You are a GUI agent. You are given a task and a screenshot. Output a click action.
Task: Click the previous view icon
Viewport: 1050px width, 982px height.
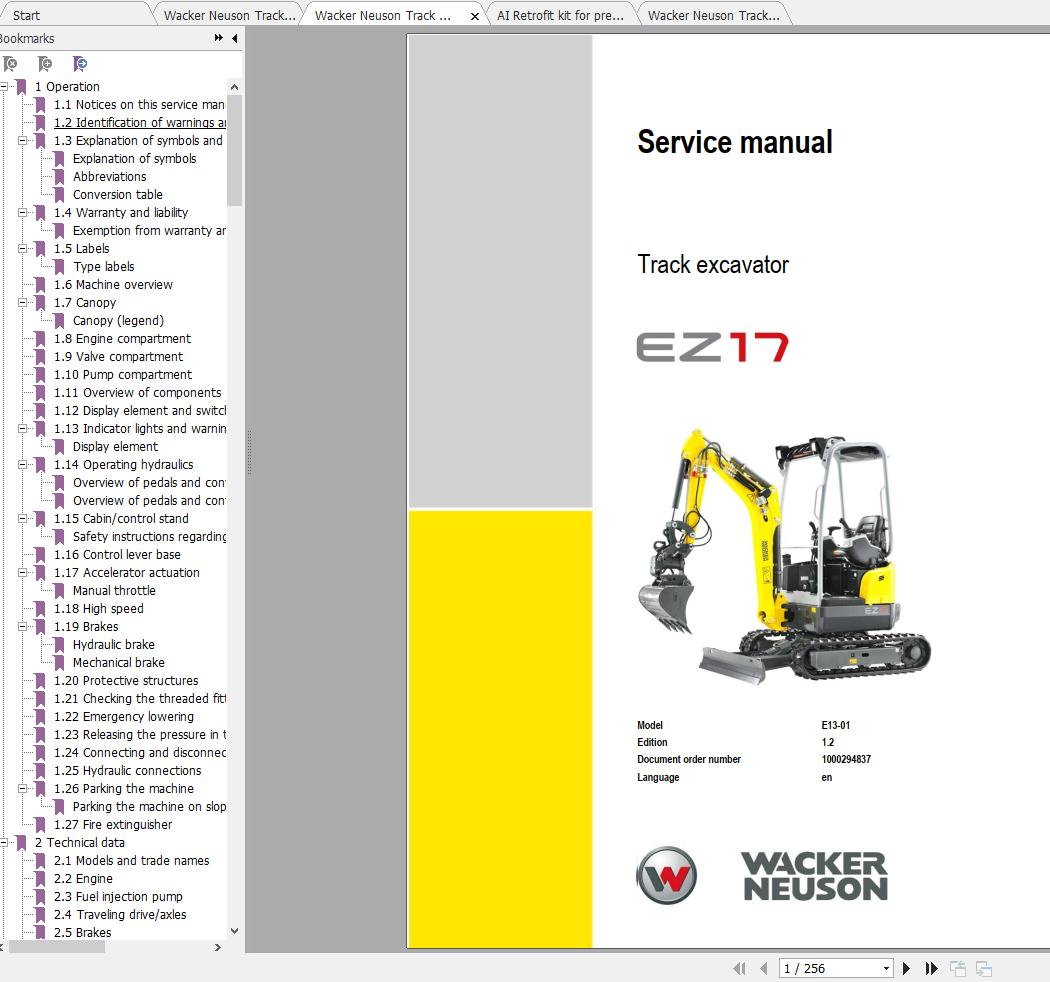(x=957, y=968)
